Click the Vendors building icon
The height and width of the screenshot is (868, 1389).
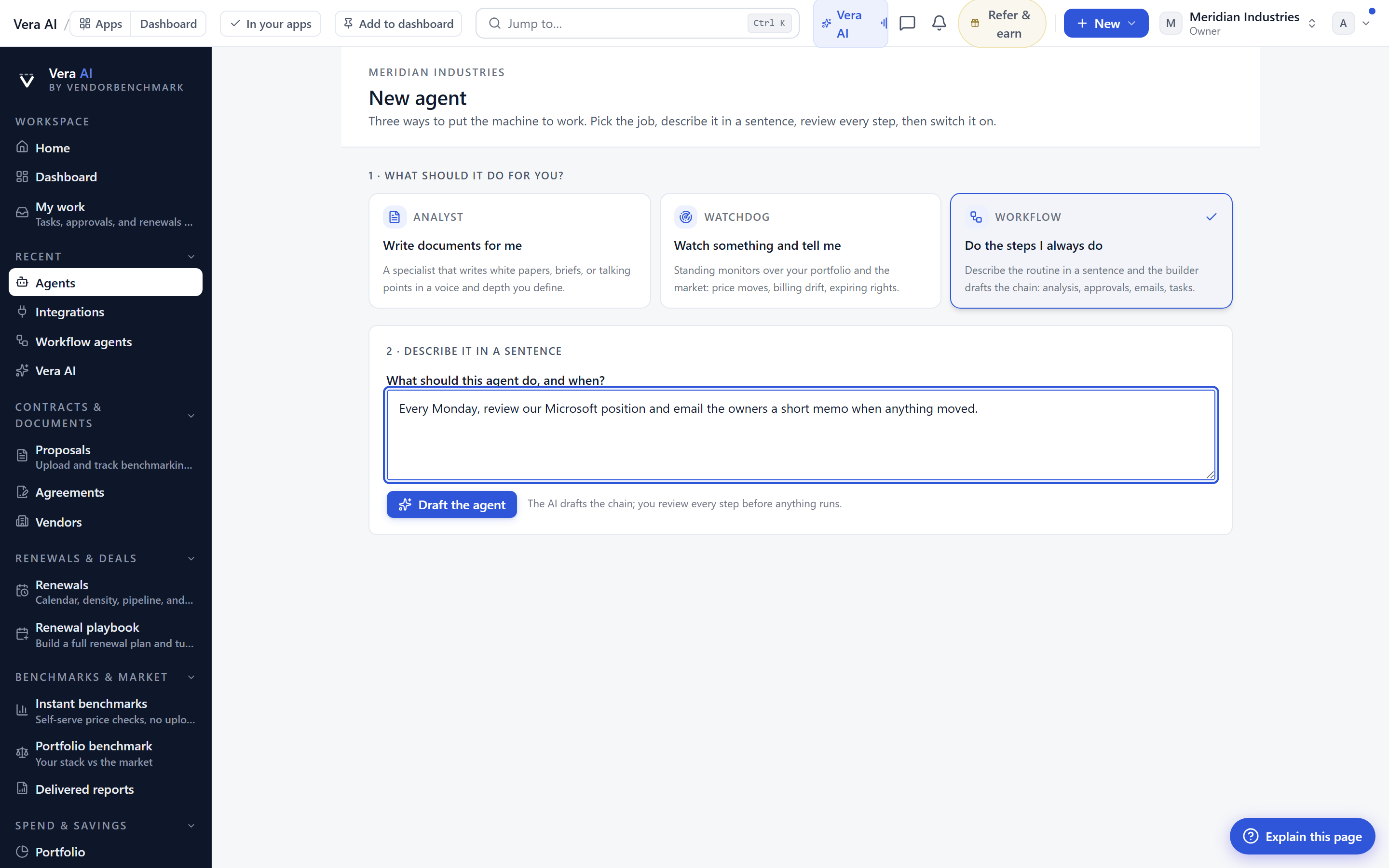tap(22, 521)
